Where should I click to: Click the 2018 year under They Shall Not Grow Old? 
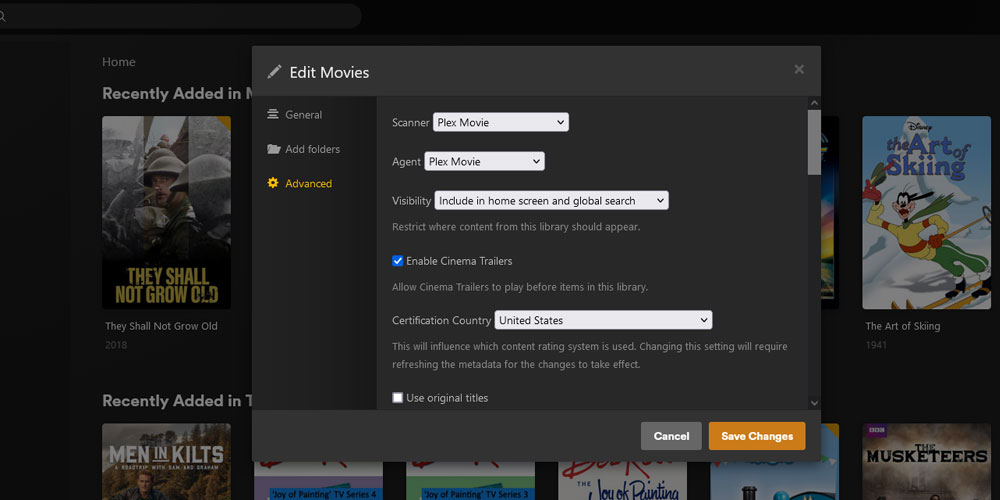click(x=116, y=345)
